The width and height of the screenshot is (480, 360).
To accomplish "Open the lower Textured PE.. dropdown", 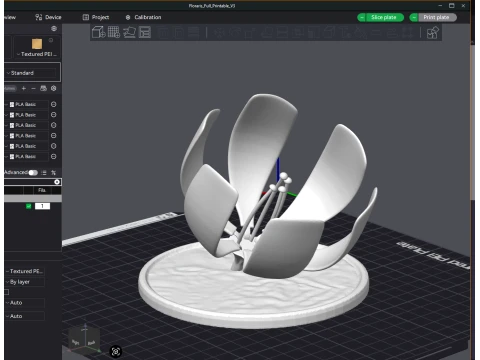I will click(25, 271).
